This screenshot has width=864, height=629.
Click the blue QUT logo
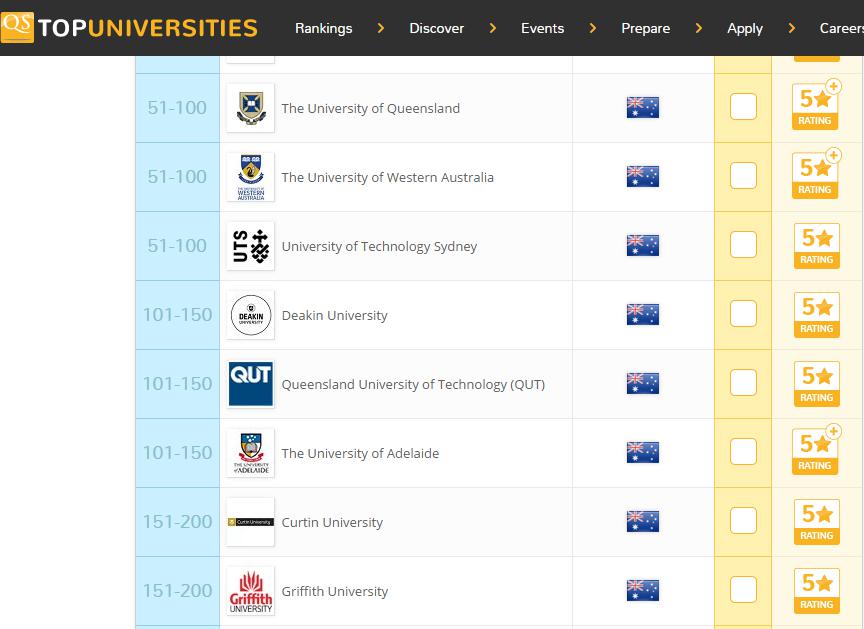(250, 384)
